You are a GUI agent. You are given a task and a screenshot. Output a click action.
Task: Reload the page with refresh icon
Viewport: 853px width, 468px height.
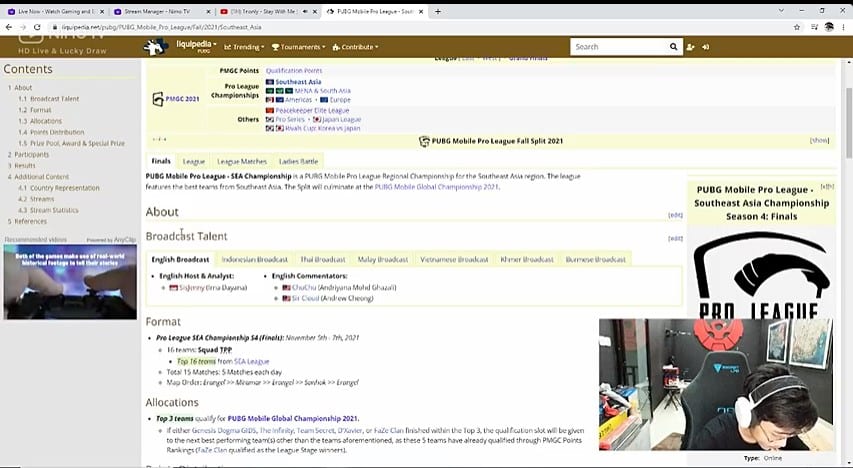click(x=37, y=27)
